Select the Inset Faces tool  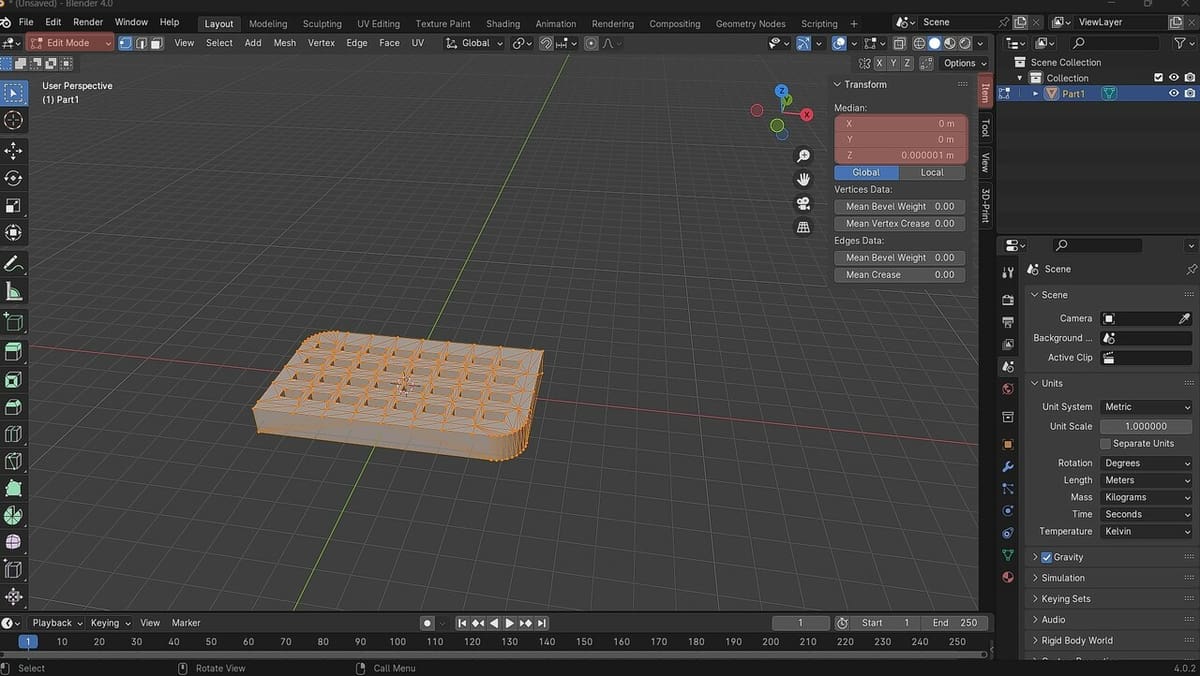click(x=14, y=380)
